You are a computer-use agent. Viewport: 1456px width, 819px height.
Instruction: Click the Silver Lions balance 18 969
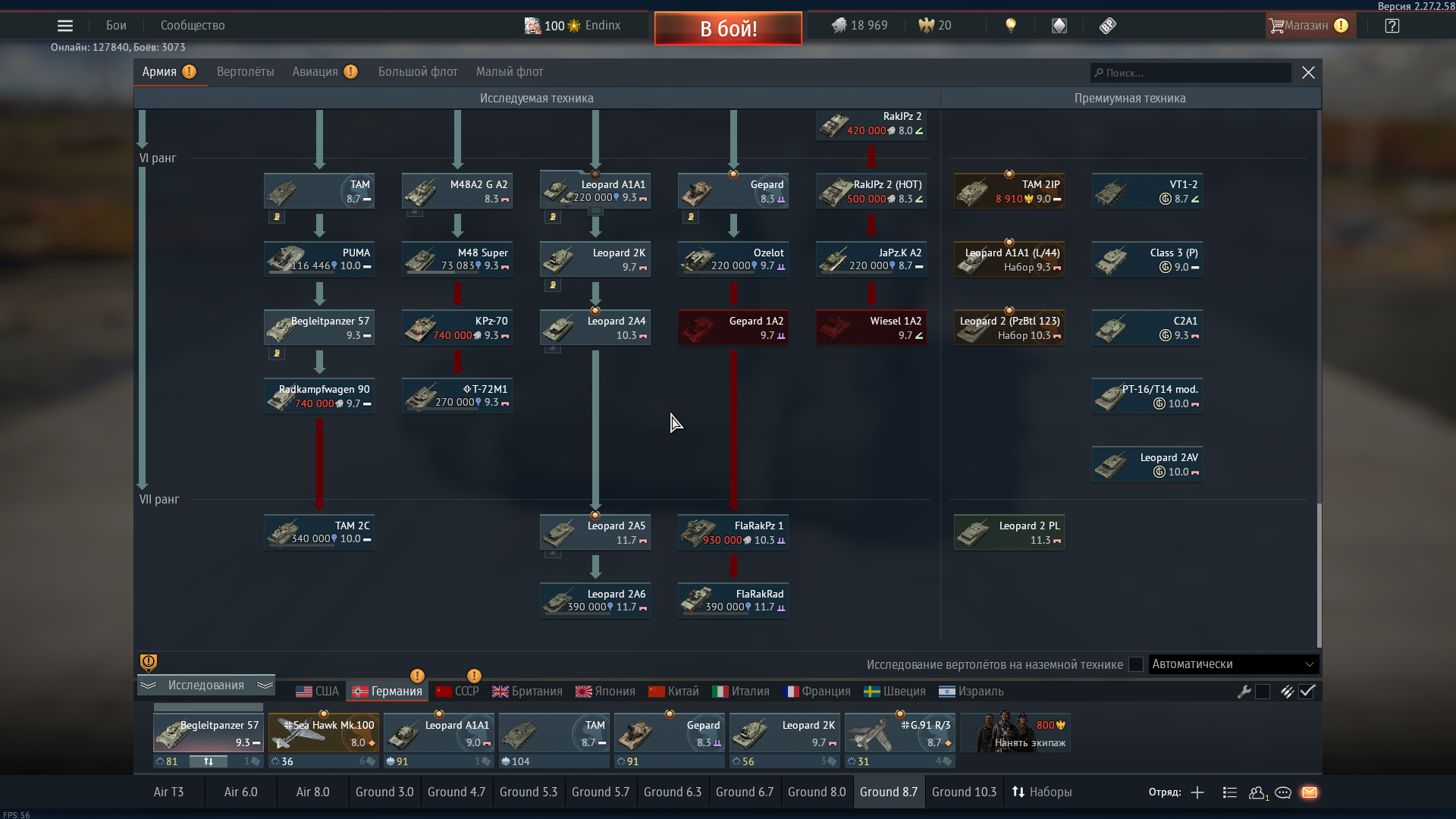point(859,26)
